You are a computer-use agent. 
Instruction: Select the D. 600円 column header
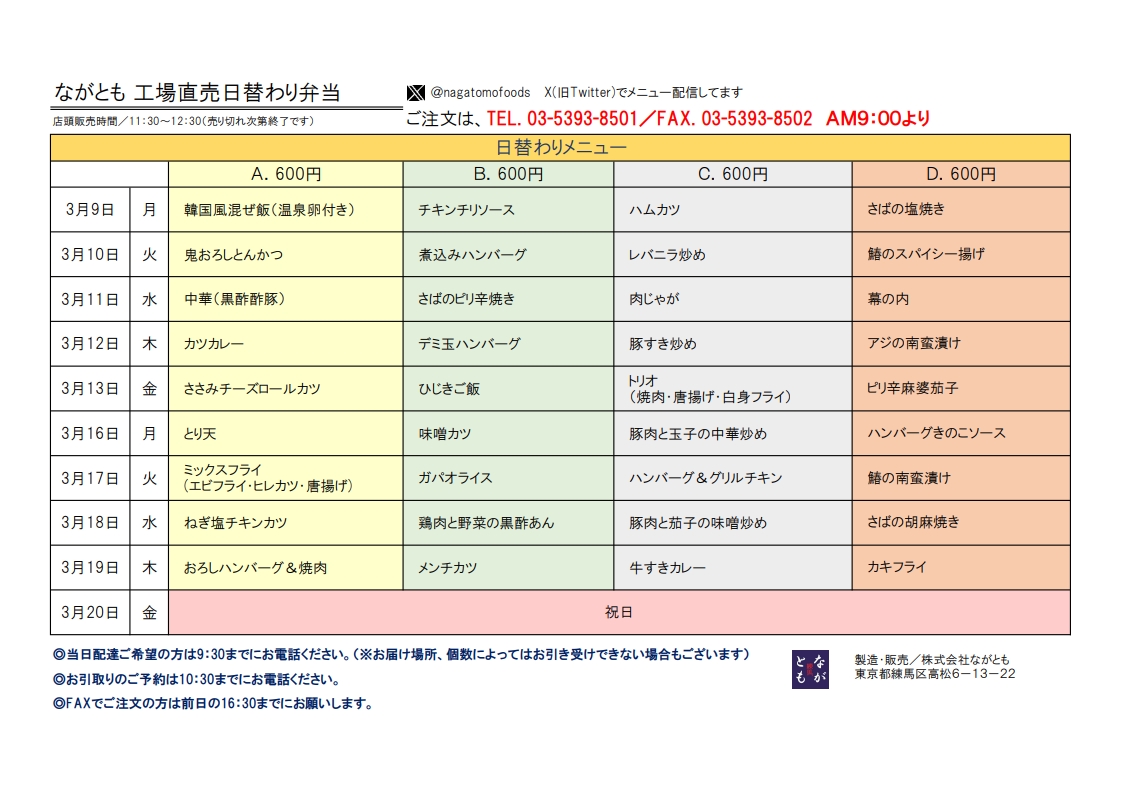click(961, 174)
